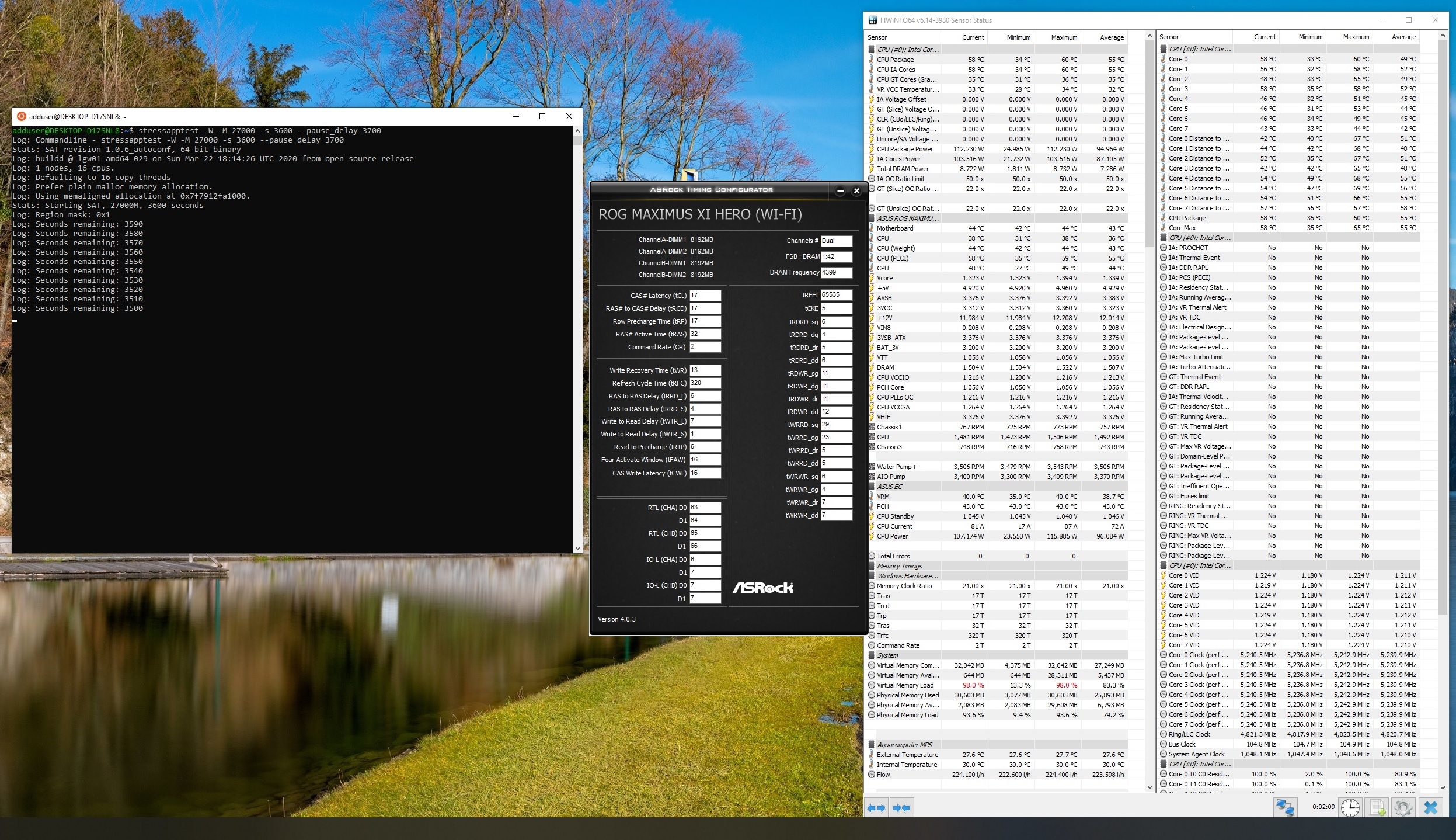This screenshot has height=840, width=1456.
Task: Click the logging start document icon
Action: (1377, 808)
